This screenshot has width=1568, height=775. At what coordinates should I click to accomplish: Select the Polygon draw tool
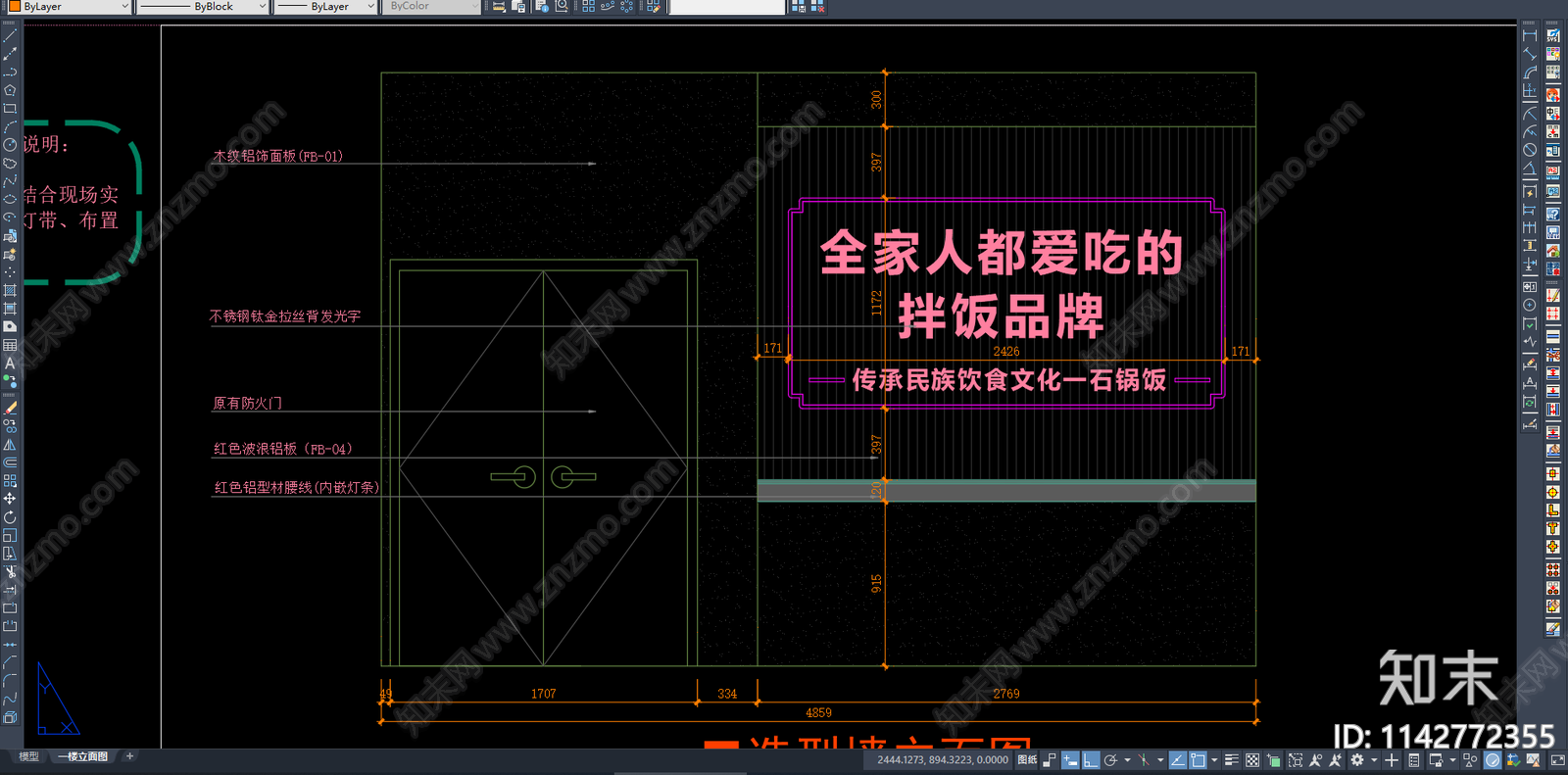tap(10, 89)
